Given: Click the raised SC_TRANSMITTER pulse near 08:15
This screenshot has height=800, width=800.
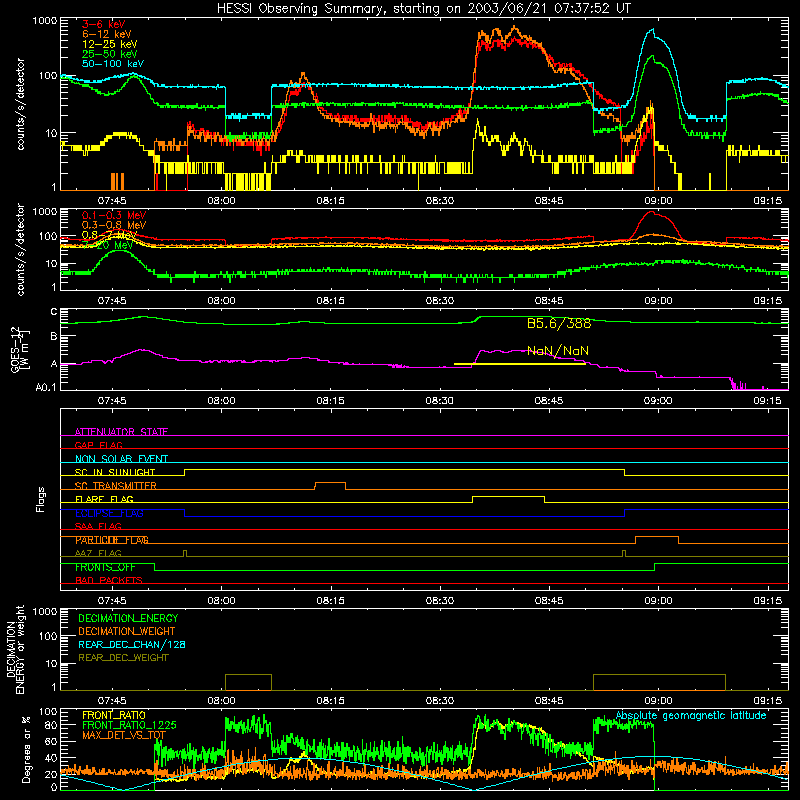Looking at the screenshot, I should point(330,483).
